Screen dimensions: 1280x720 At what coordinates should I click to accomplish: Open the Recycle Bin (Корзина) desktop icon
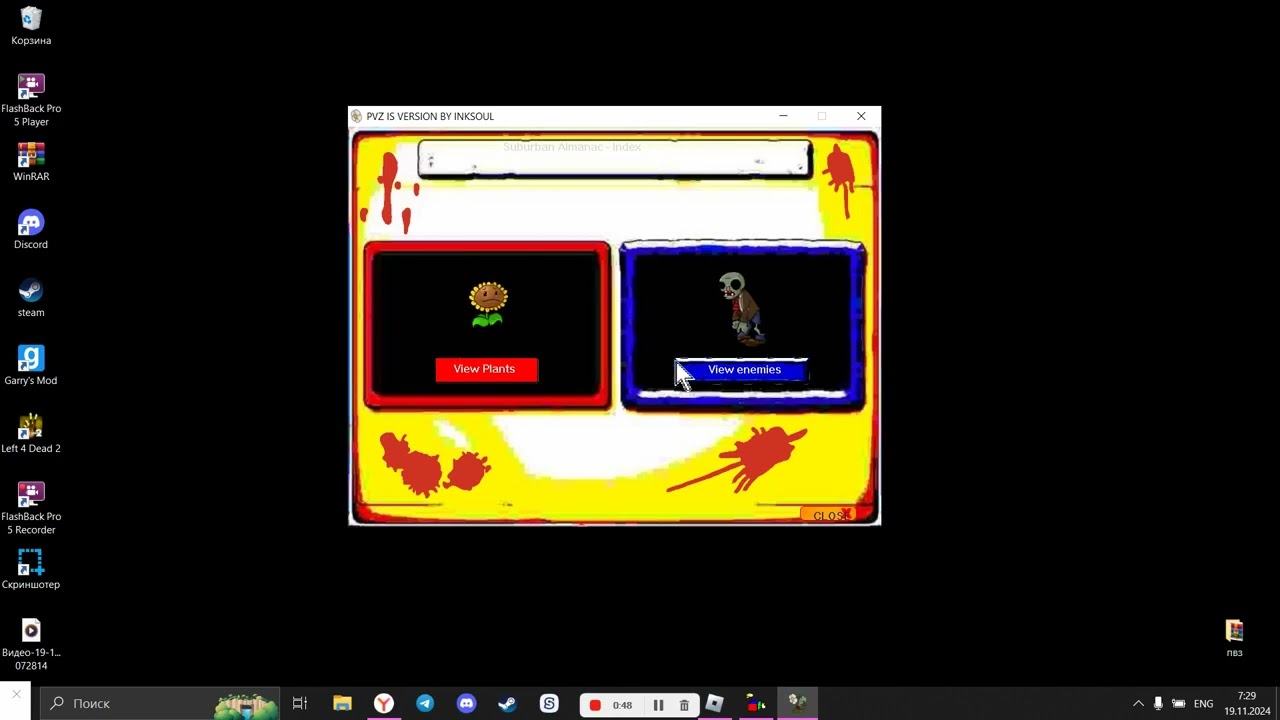(31, 26)
